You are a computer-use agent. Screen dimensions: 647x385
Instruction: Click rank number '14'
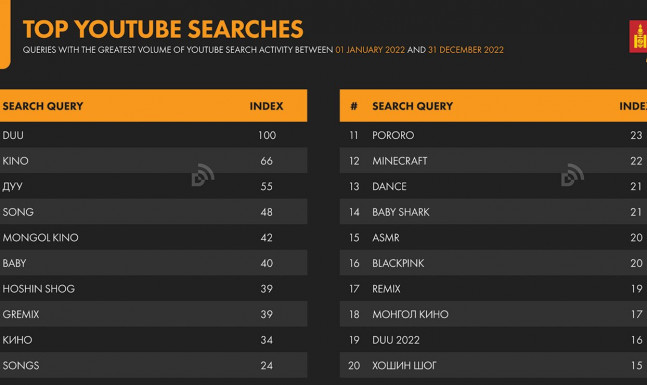(x=354, y=212)
